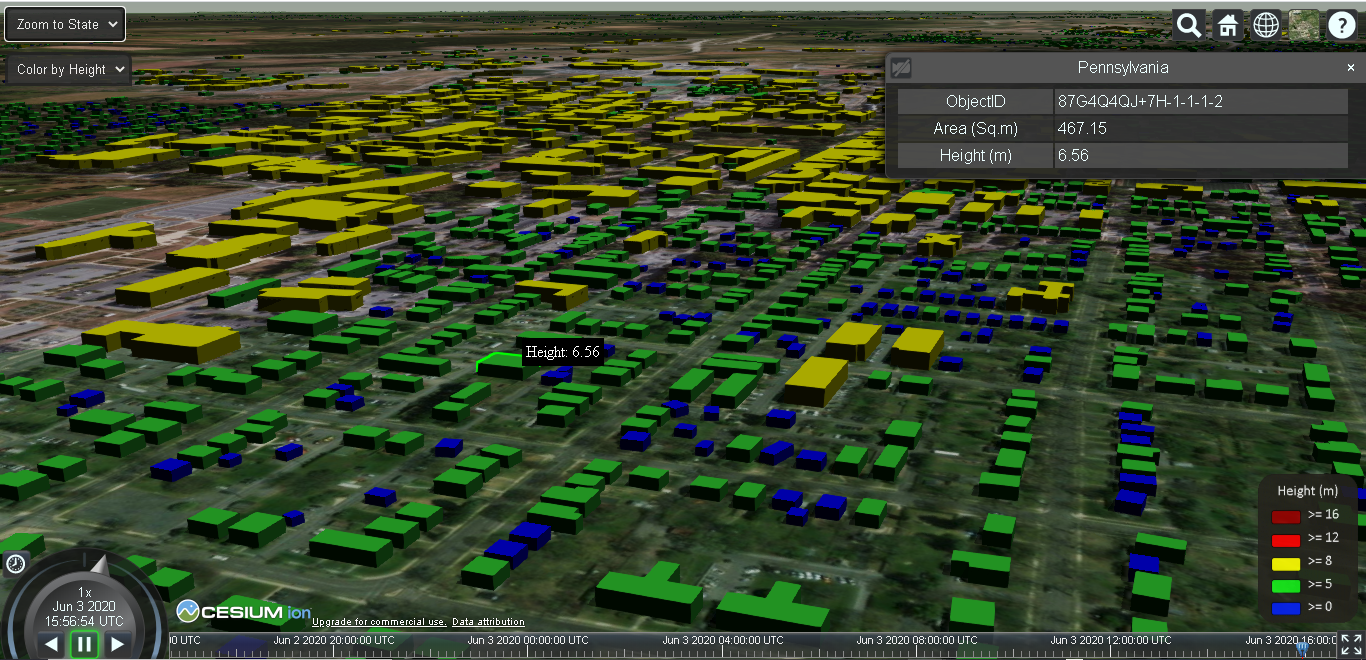Play animation in reverse
Viewport: 1366px width, 660px height.
(x=51, y=645)
